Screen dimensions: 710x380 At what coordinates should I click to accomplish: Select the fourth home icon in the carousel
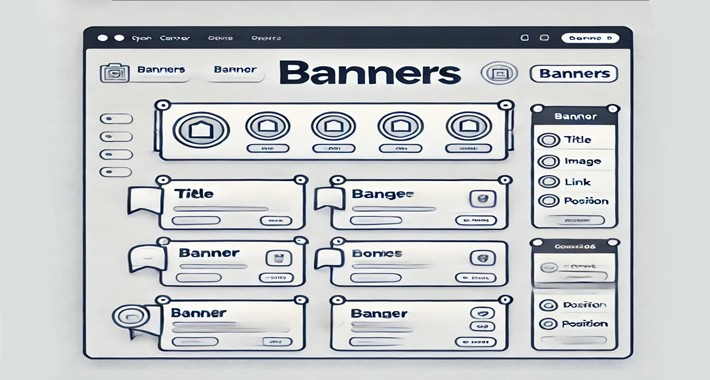pos(400,126)
